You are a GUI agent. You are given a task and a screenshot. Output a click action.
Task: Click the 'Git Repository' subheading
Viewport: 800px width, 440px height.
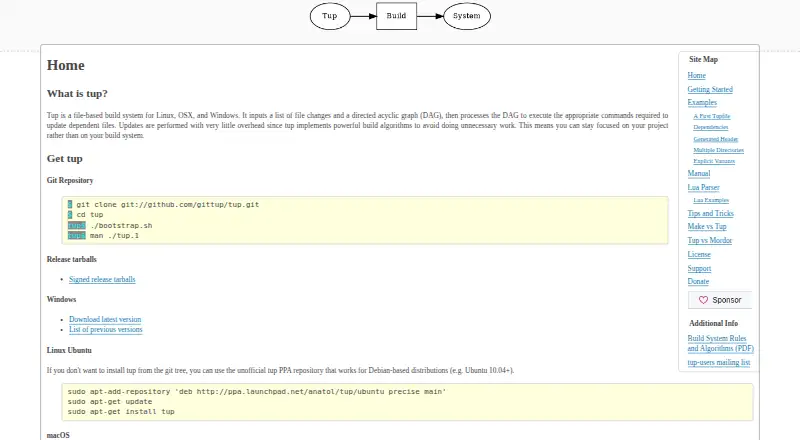70,181
